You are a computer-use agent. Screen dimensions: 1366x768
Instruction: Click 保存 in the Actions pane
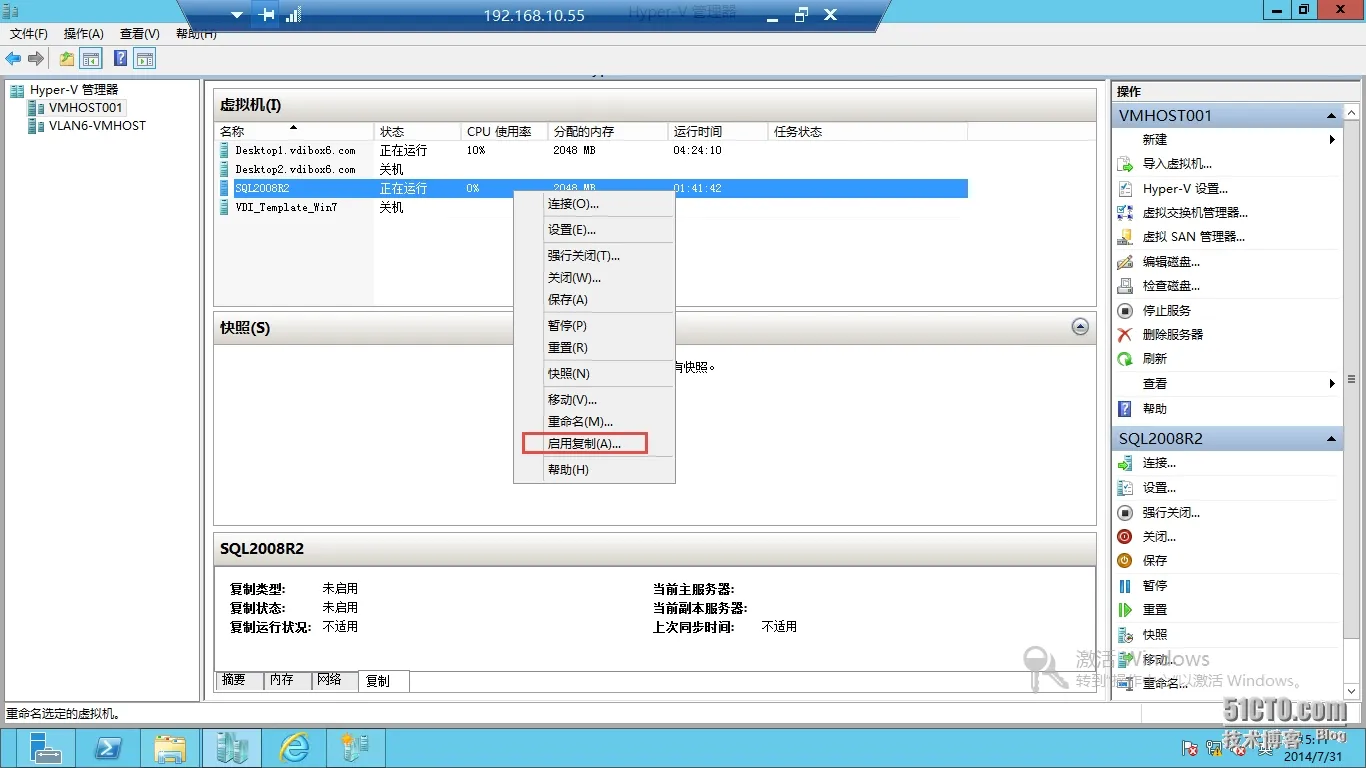pos(1155,561)
